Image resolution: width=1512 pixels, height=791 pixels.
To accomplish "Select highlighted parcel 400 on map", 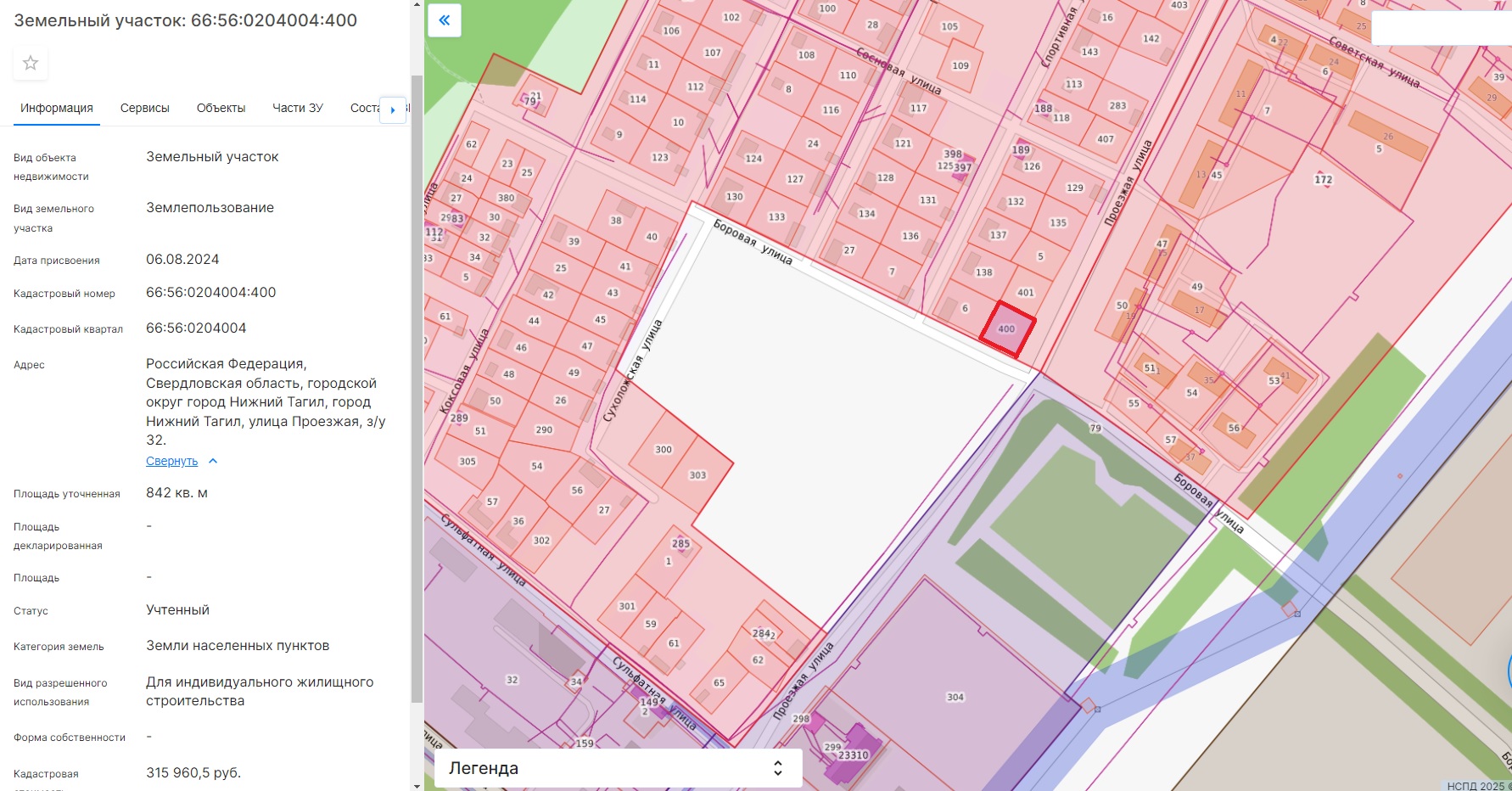I will (1007, 329).
